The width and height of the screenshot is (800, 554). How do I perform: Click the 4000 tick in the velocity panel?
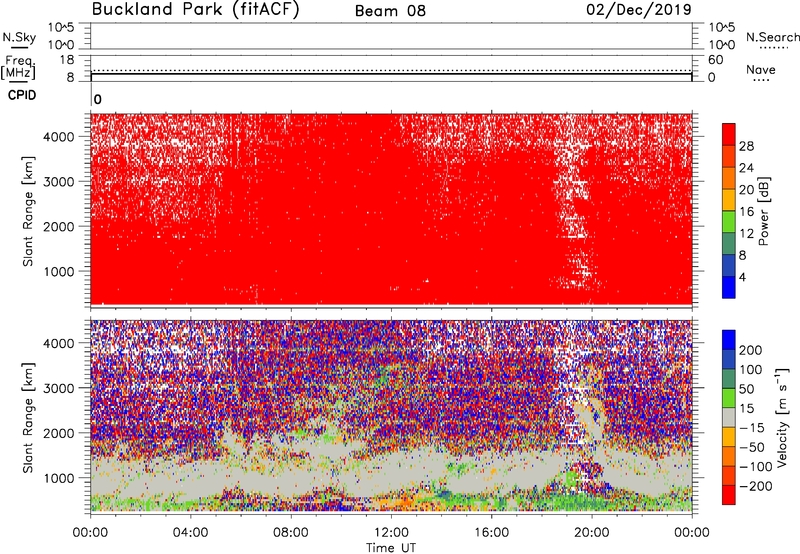click(58, 343)
